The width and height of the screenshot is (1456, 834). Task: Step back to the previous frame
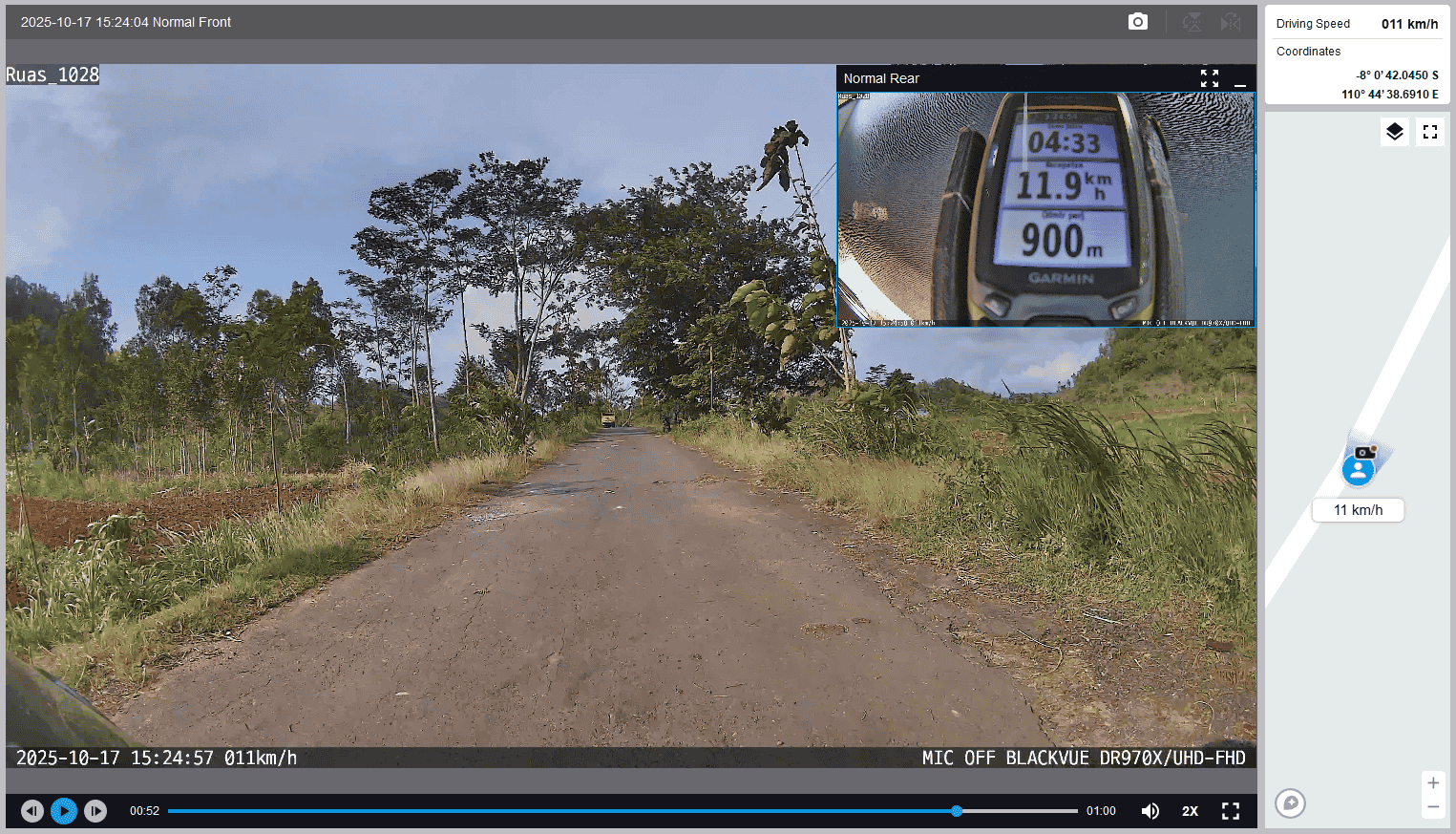(x=32, y=811)
